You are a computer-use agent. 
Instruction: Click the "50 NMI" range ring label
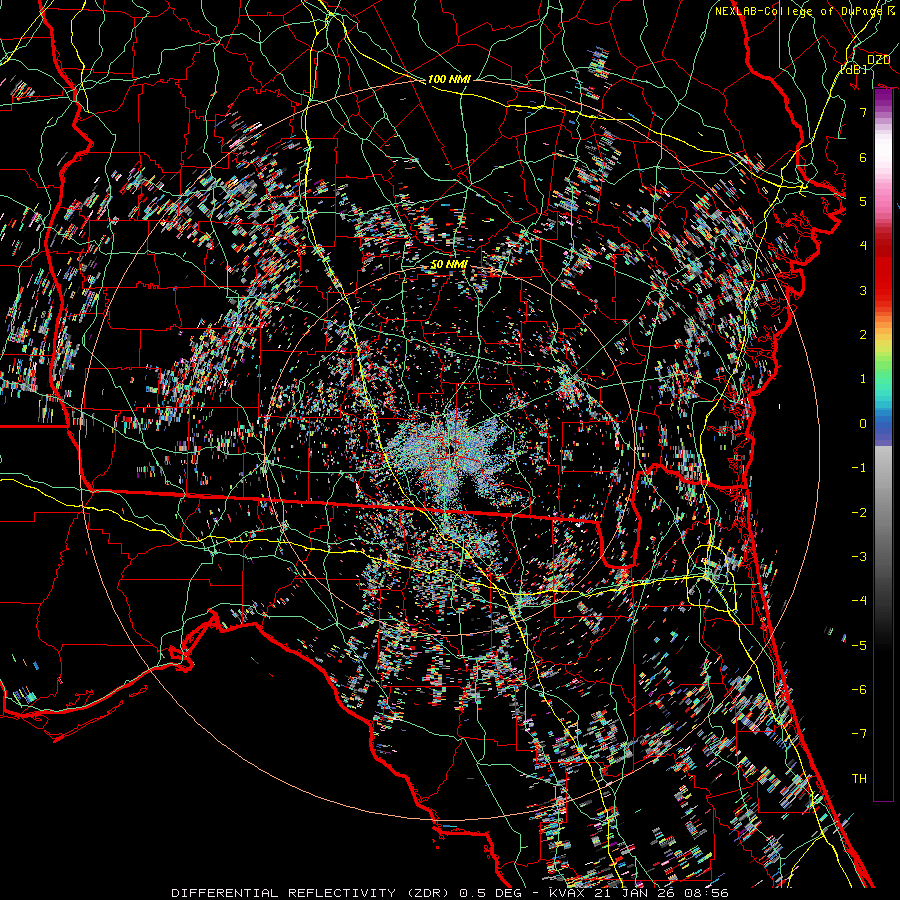click(x=449, y=264)
